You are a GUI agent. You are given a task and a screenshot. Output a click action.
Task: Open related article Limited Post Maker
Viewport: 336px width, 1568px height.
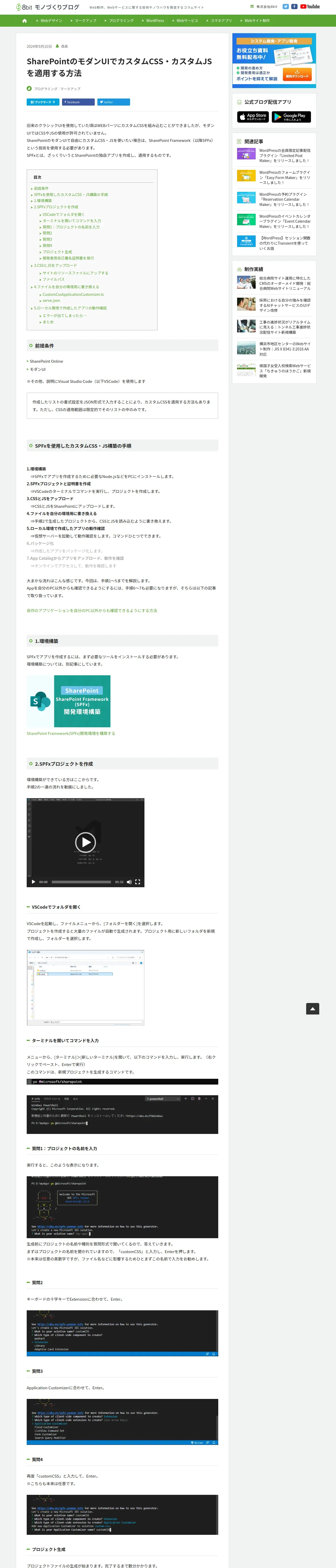285,155
